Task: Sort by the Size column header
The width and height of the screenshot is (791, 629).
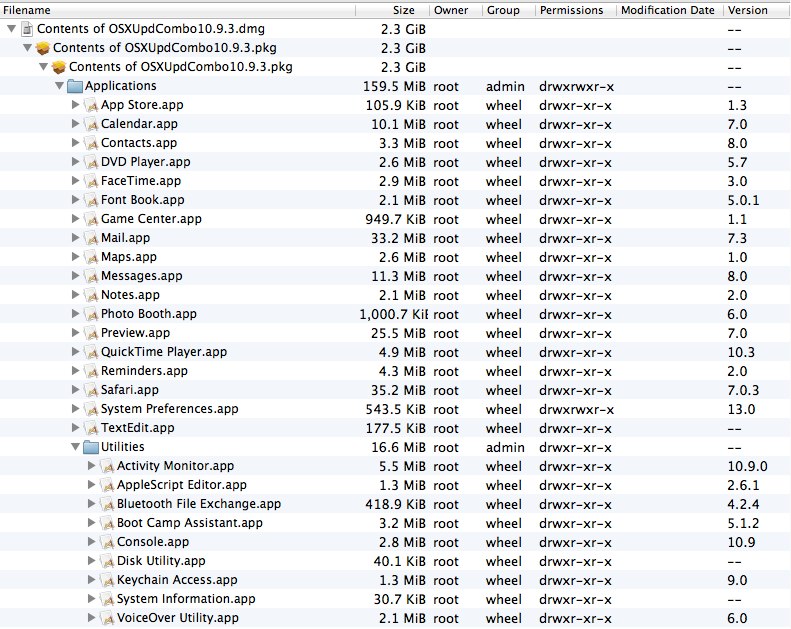Action: click(x=392, y=10)
